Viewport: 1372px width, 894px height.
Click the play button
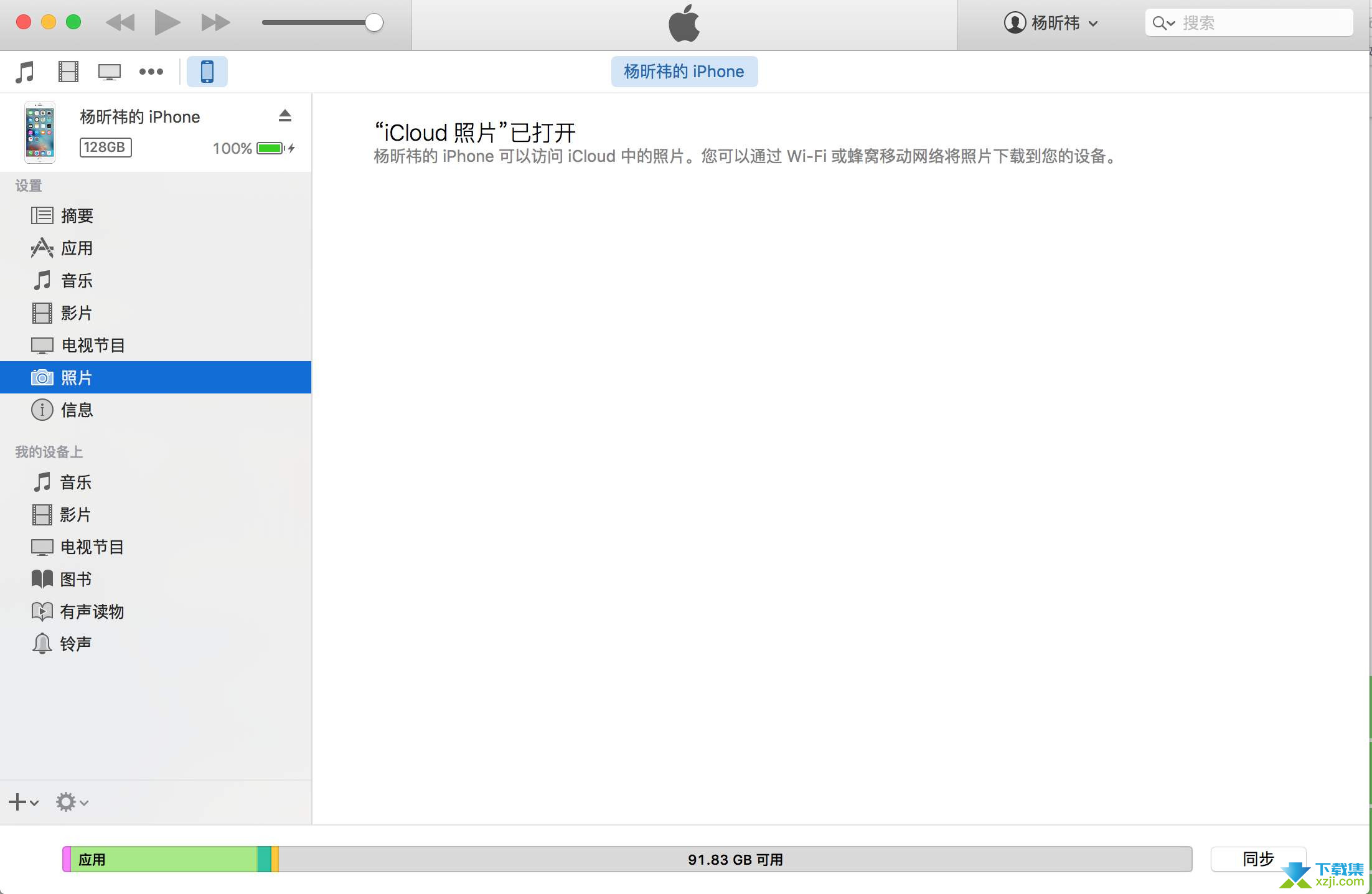167,23
